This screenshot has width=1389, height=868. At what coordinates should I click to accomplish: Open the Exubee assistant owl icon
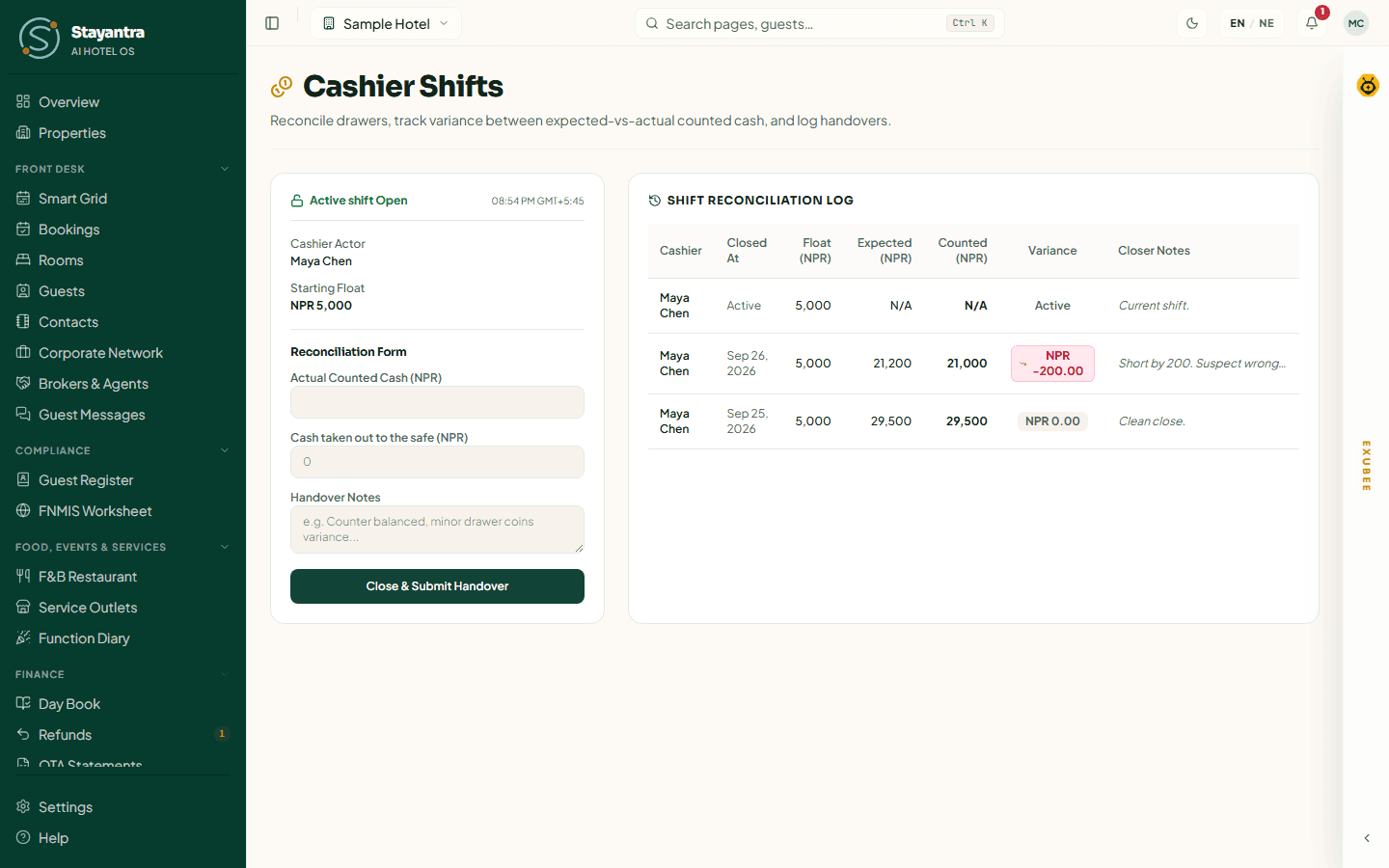tap(1368, 85)
